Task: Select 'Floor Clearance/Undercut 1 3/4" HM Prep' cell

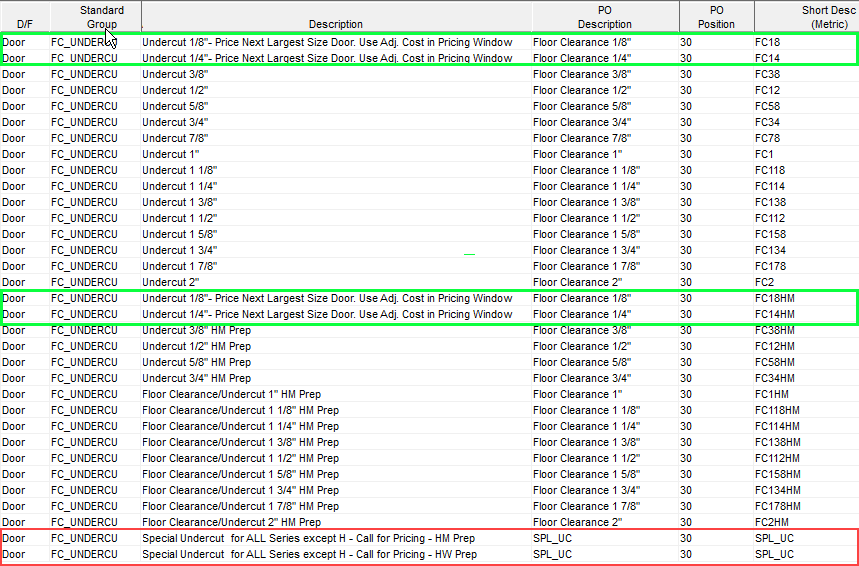Action: 336,490
